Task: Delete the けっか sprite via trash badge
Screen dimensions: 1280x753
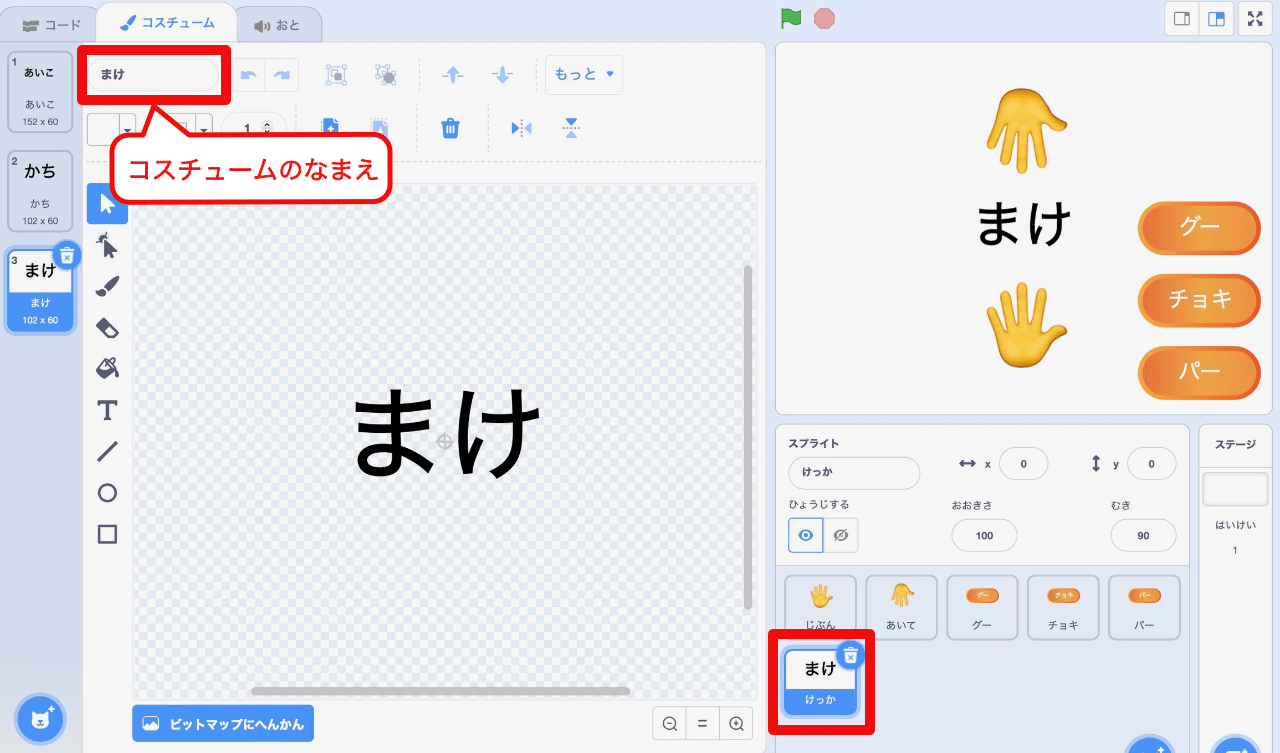Action: [x=850, y=655]
